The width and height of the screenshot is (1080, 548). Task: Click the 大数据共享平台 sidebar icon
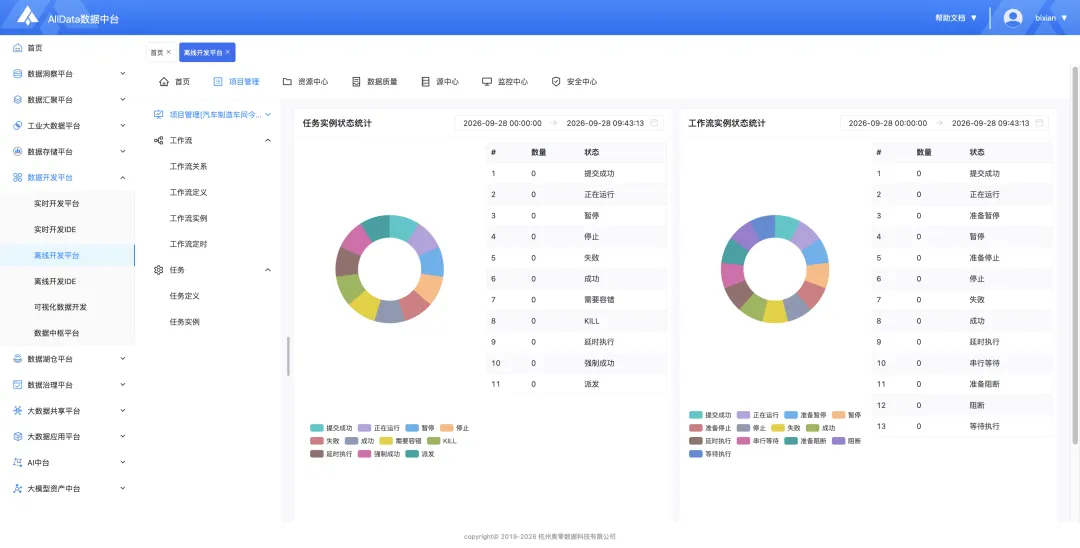coord(18,411)
